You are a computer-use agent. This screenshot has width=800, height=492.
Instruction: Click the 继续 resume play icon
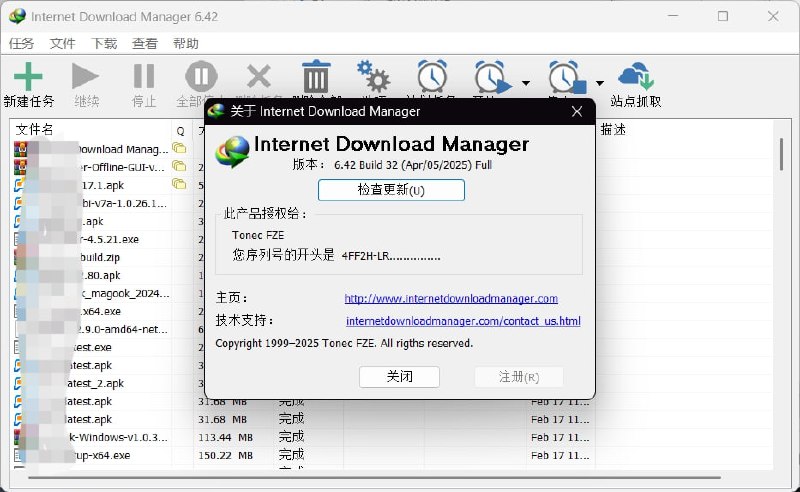click(85, 76)
